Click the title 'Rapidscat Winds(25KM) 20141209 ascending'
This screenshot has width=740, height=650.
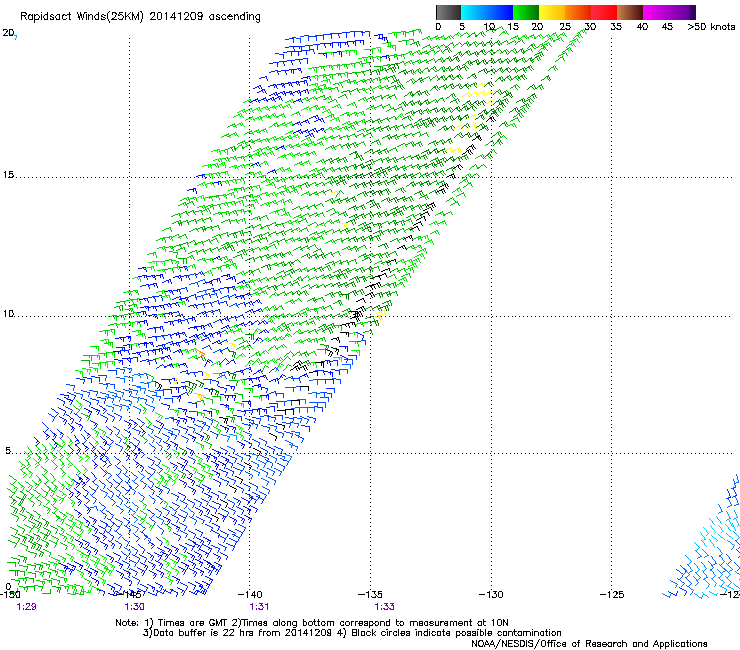click(140, 17)
